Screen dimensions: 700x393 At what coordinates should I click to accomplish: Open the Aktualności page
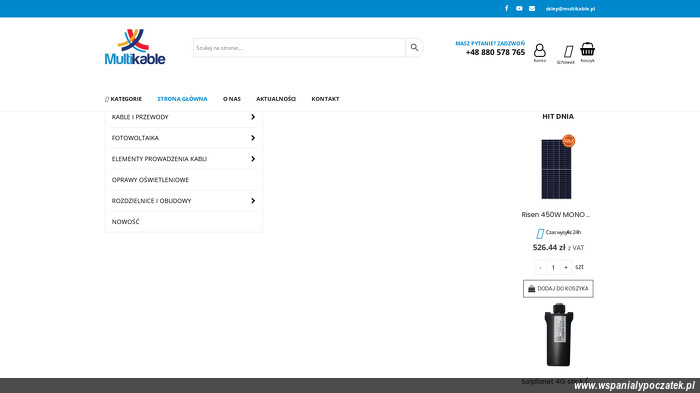(x=276, y=99)
